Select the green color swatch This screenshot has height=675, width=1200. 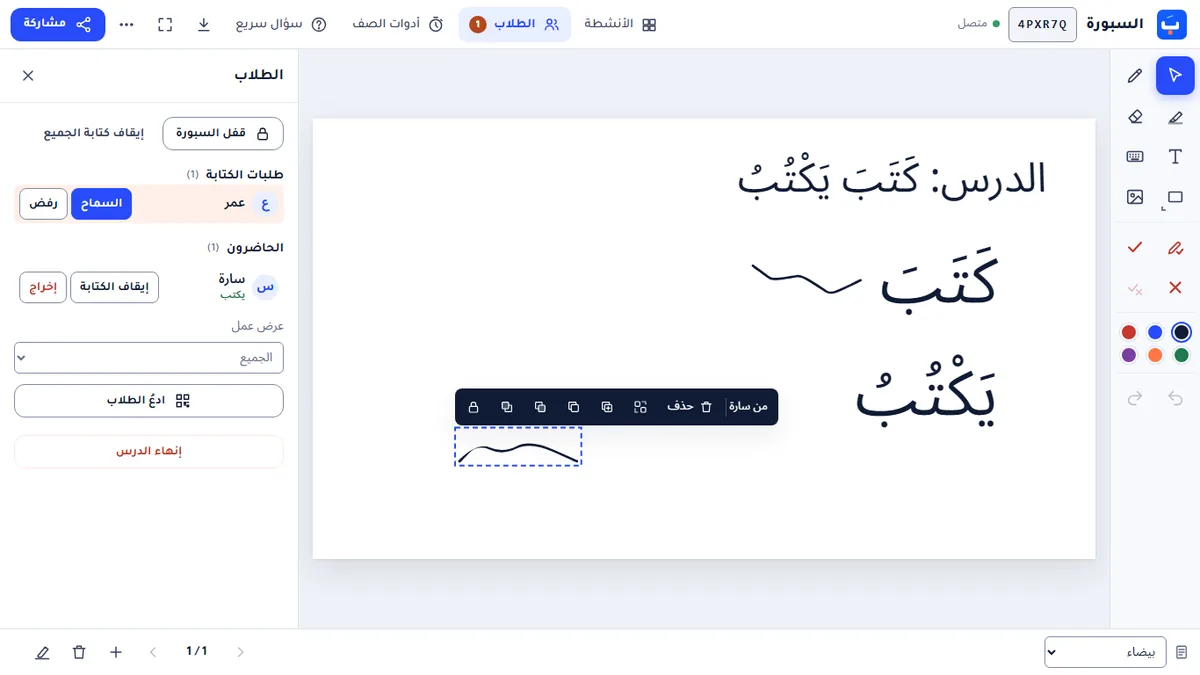click(1181, 355)
